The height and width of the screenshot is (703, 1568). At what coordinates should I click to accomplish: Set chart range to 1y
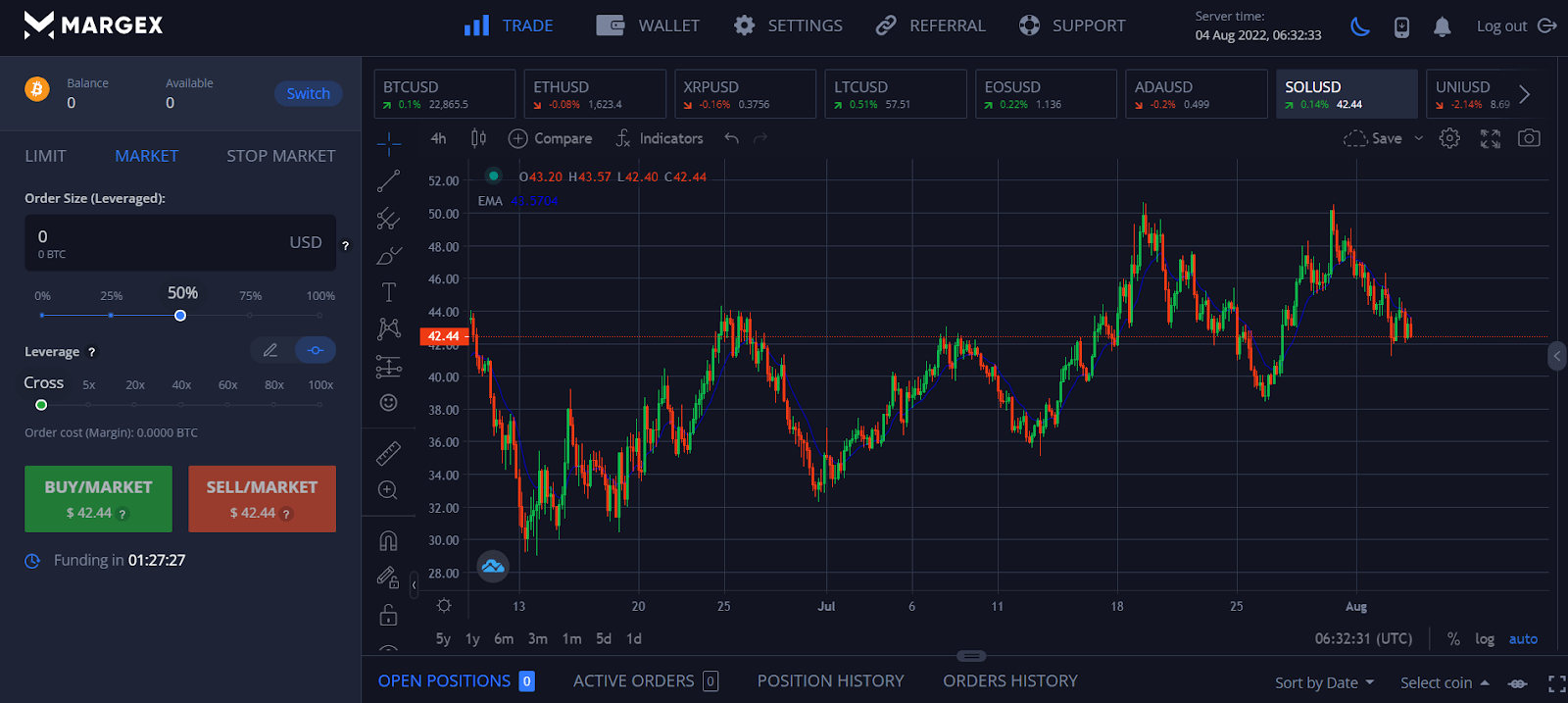point(472,639)
